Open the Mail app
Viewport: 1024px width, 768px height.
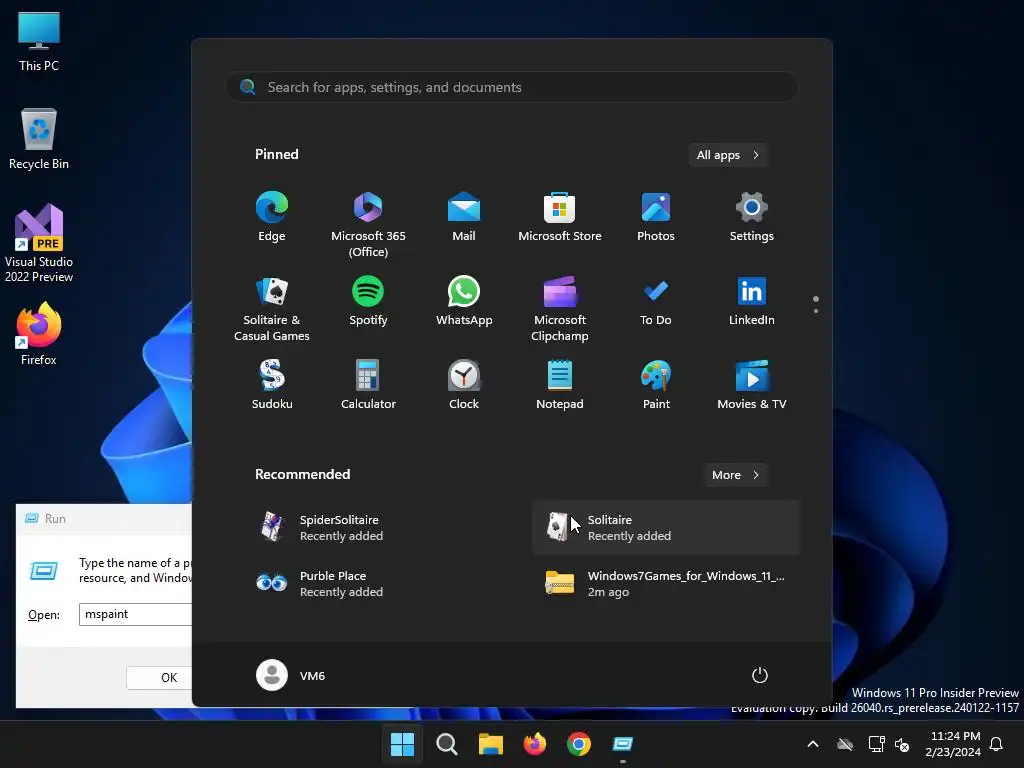click(x=464, y=217)
